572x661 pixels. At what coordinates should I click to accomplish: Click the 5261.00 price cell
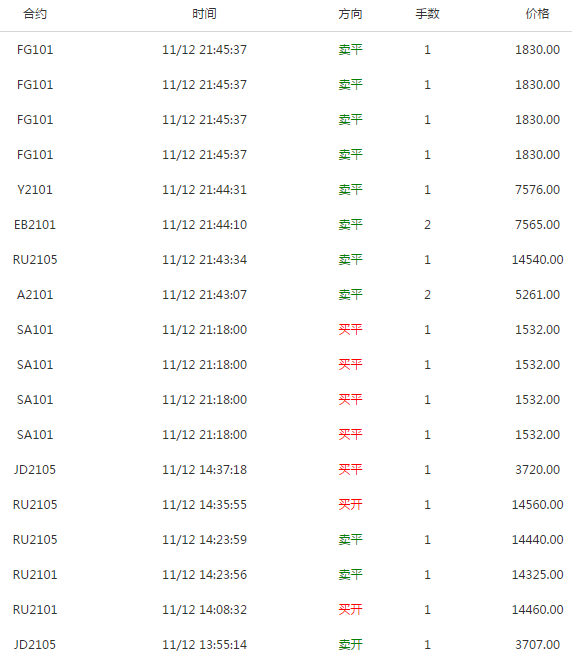pos(537,295)
